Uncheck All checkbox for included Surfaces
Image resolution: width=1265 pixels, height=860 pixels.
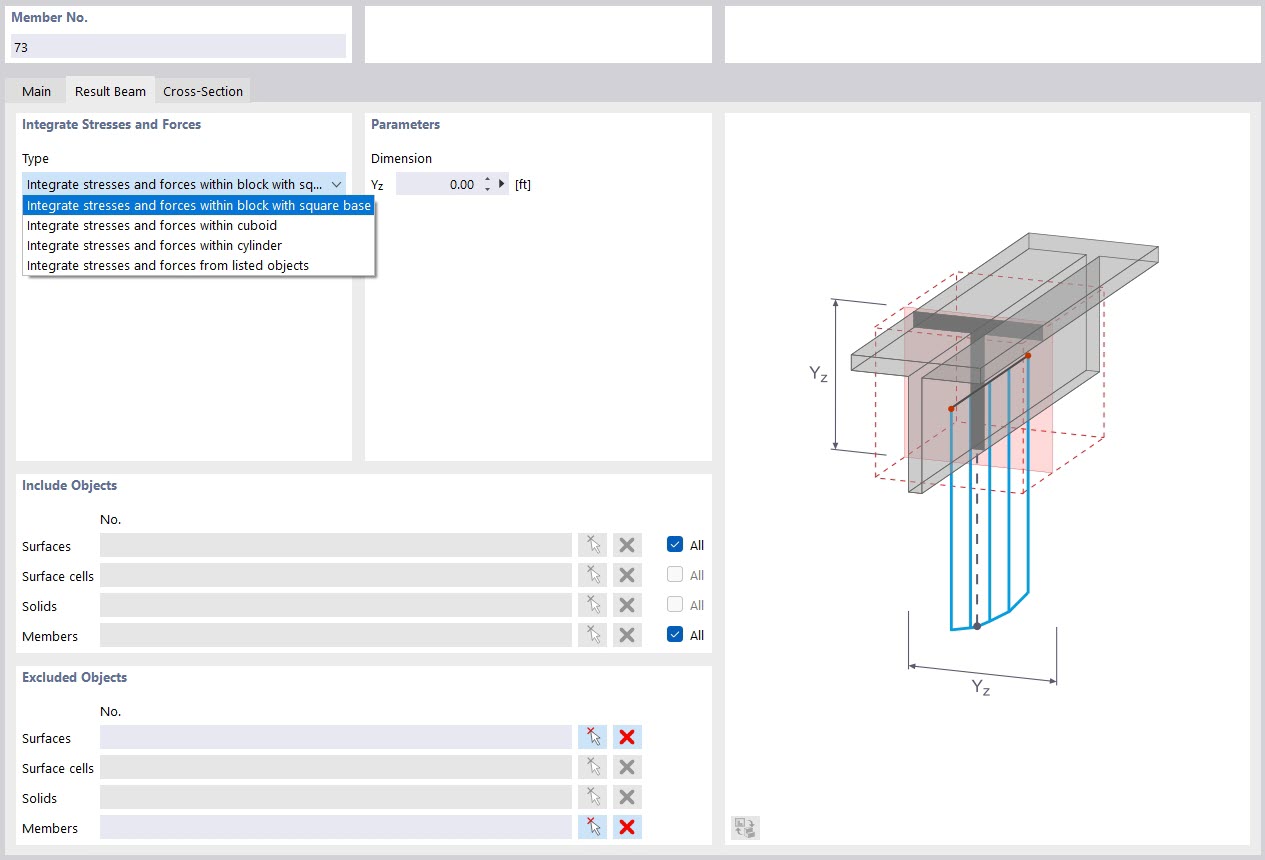coord(675,545)
